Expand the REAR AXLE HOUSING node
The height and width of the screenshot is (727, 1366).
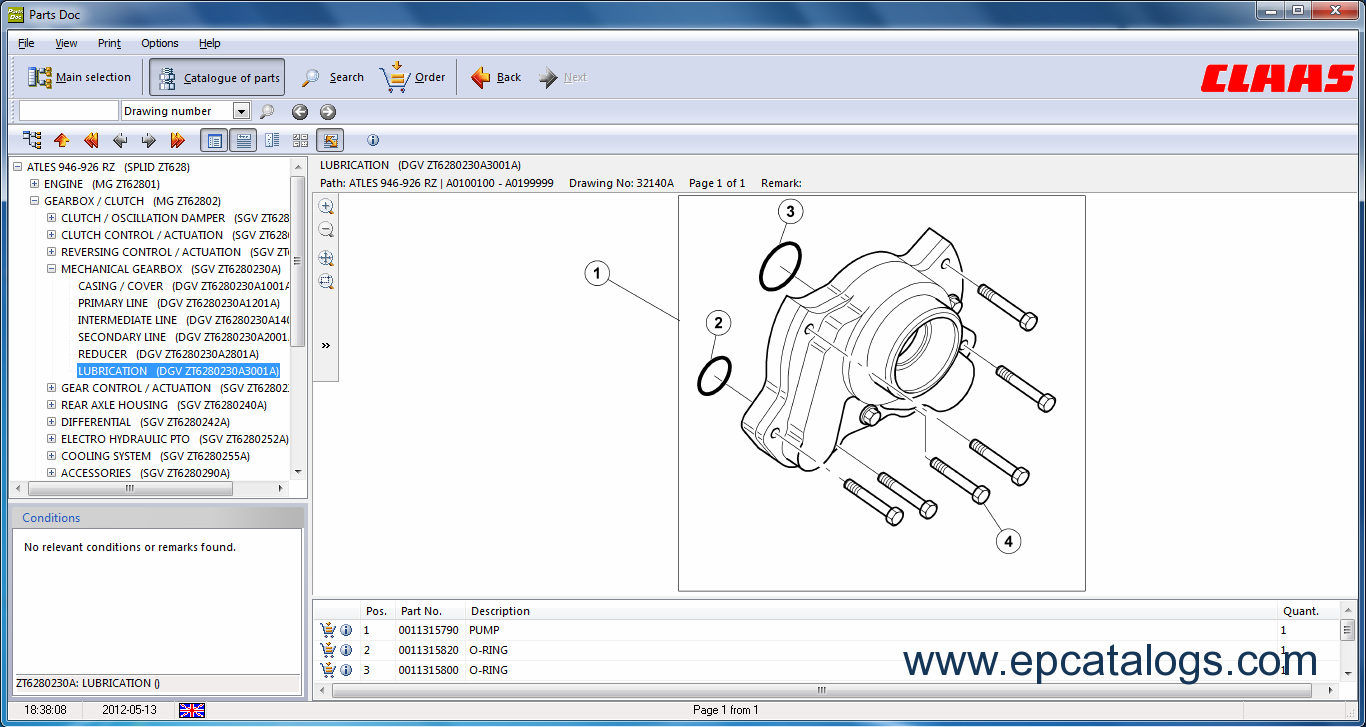(52, 405)
